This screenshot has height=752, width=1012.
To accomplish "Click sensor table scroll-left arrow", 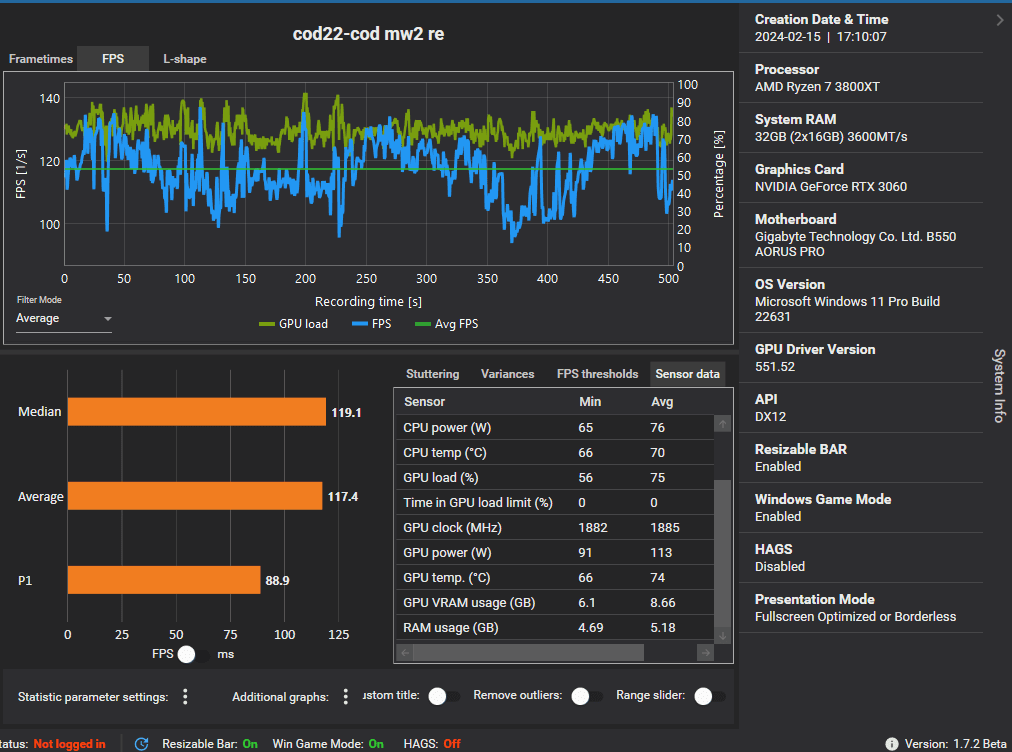I will 405,653.
